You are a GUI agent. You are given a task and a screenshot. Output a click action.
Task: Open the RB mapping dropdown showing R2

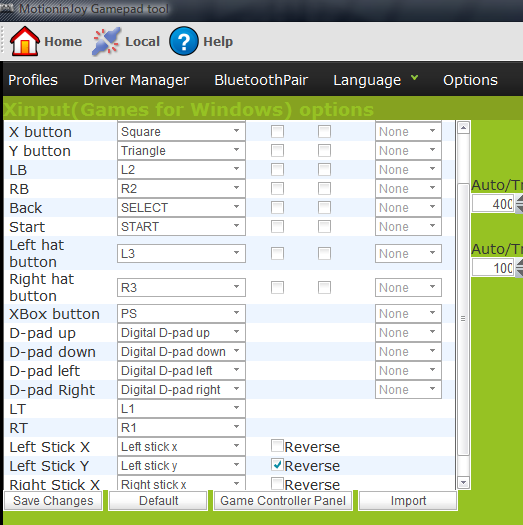pyautogui.click(x=181, y=189)
